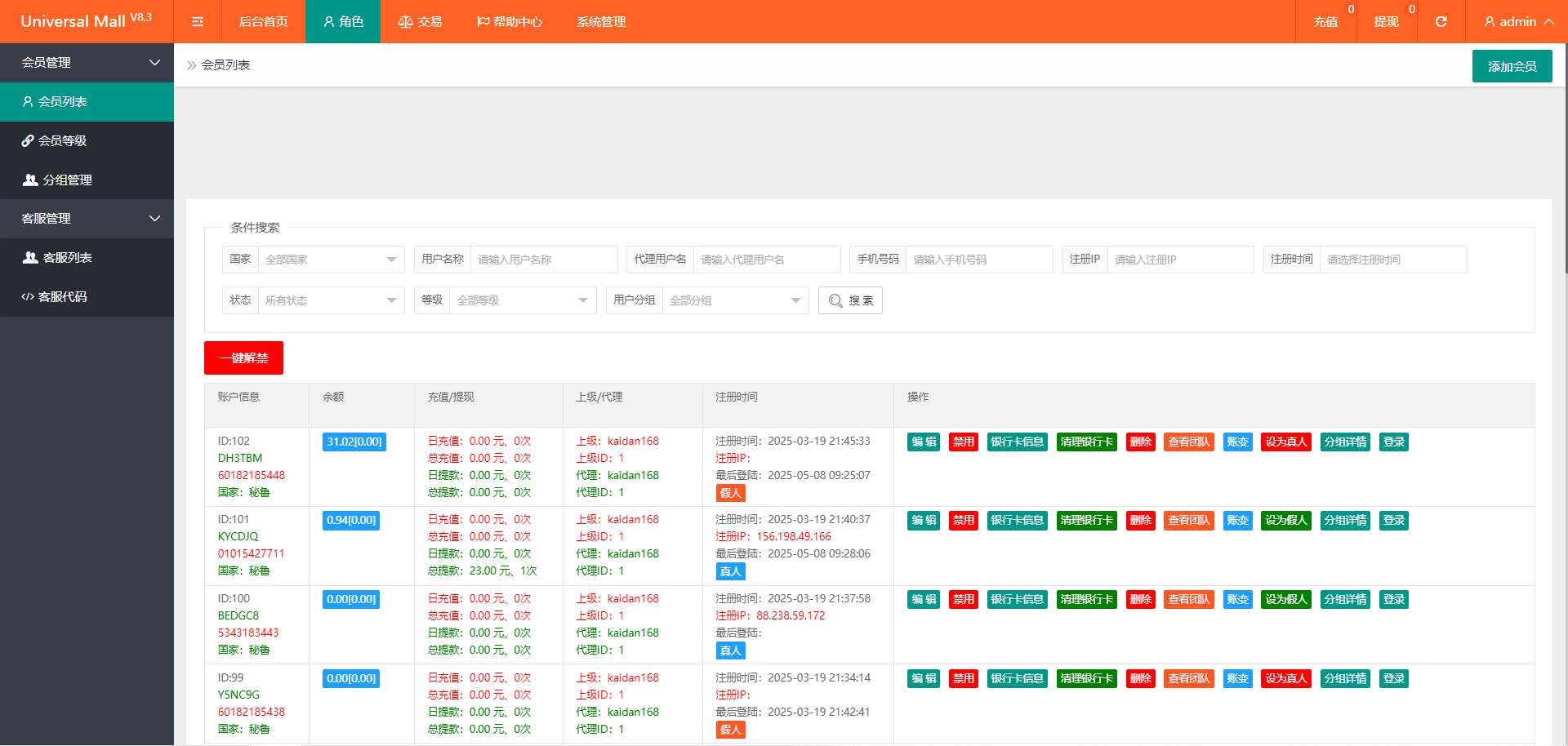
Task: Expand the 所有状态 status dropdown
Action: tap(330, 300)
